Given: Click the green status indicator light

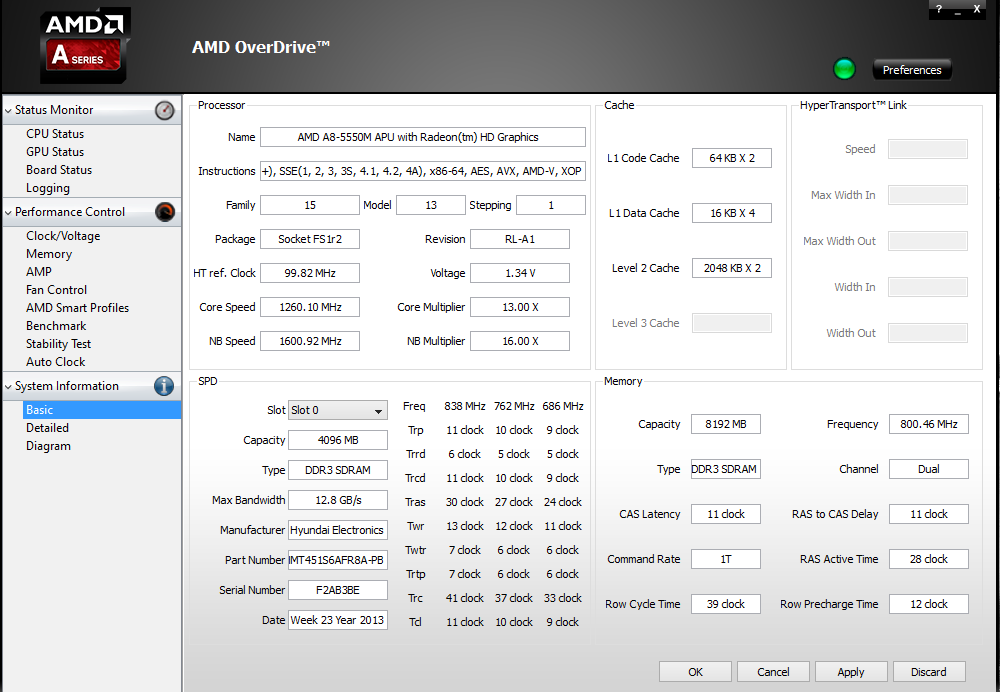Looking at the screenshot, I should click(x=844, y=69).
